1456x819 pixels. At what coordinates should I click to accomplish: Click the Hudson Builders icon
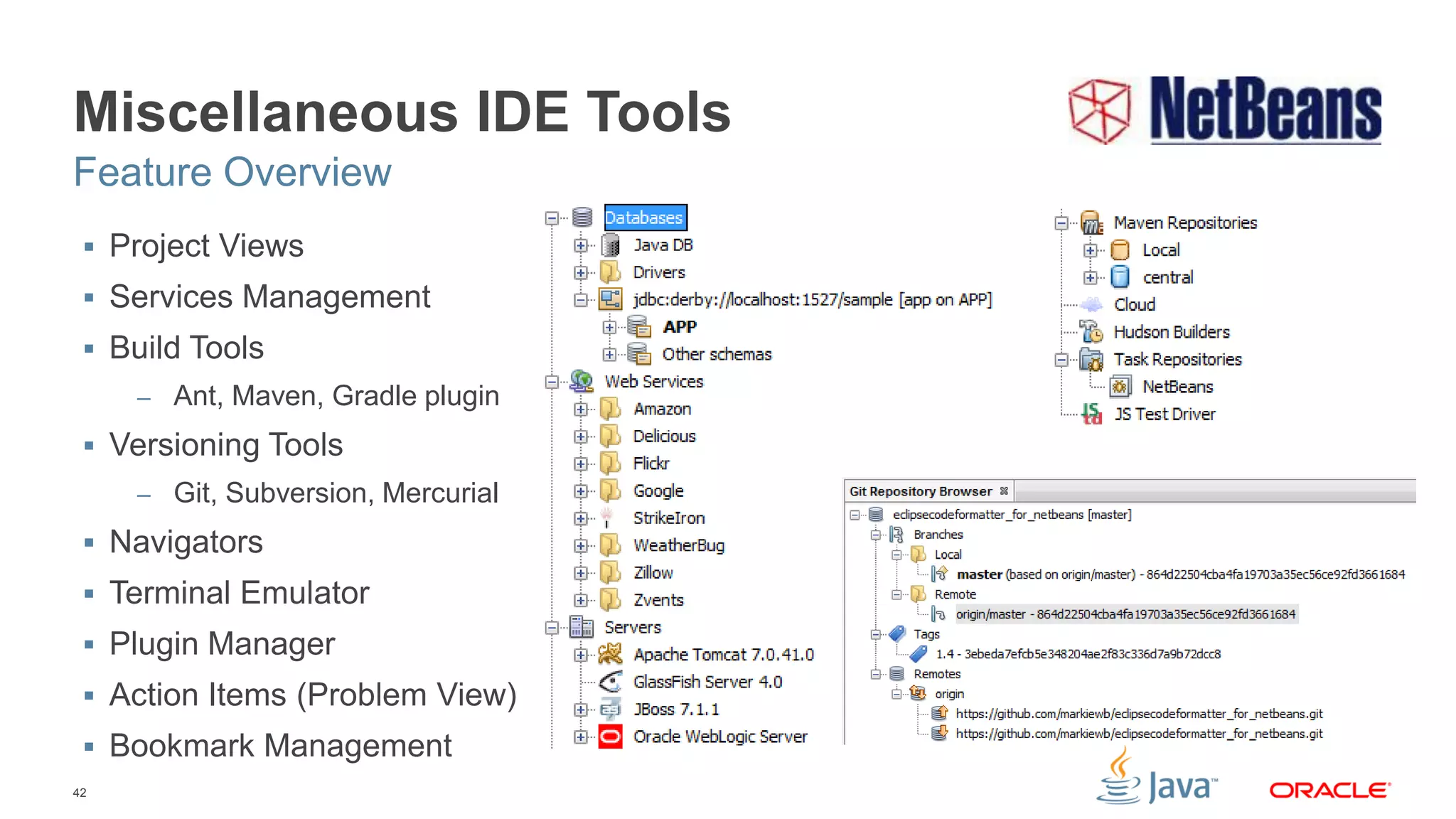(1091, 332)
